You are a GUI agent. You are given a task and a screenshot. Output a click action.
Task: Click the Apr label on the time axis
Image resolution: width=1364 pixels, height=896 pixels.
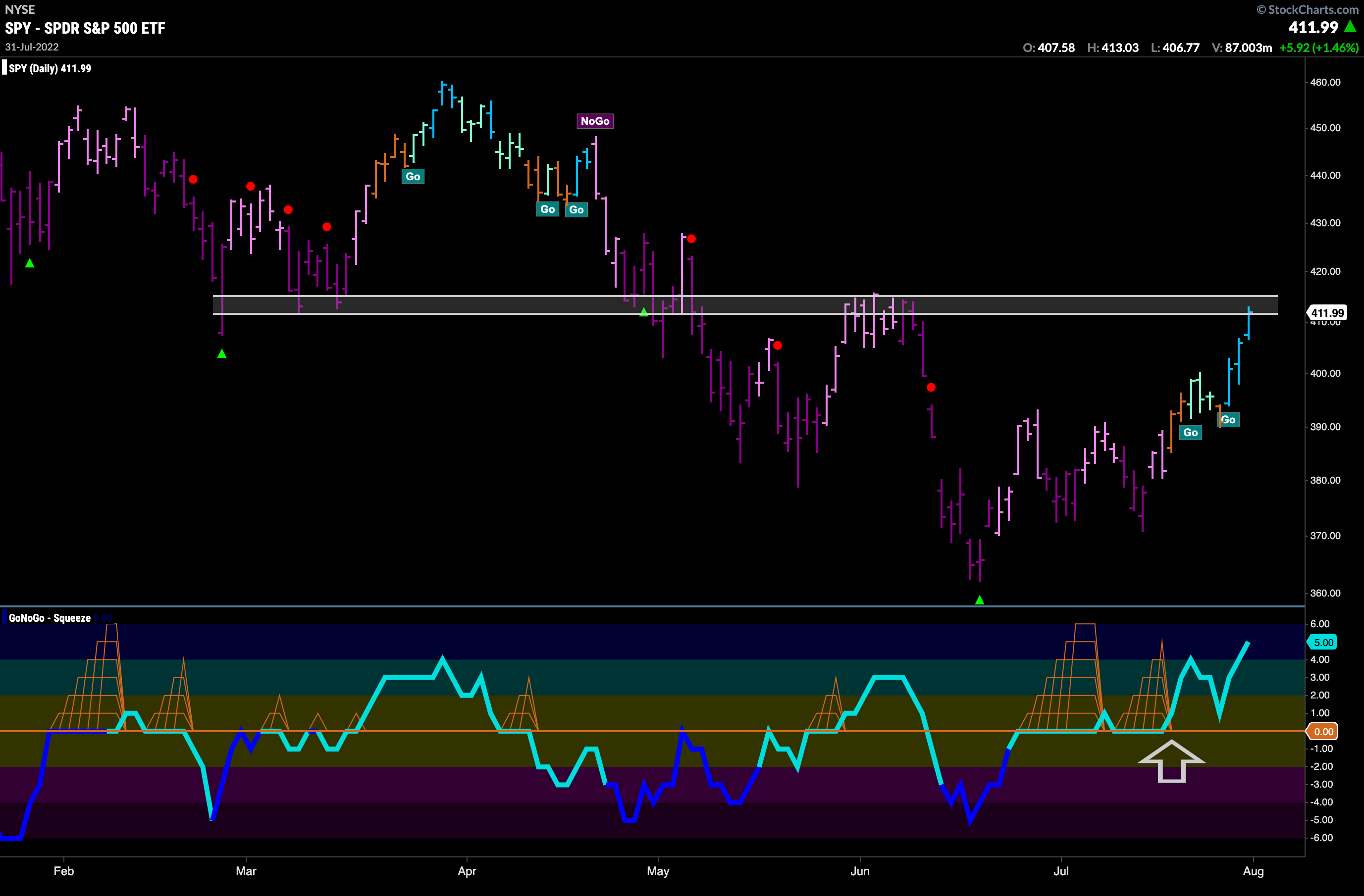coord(467,871)
